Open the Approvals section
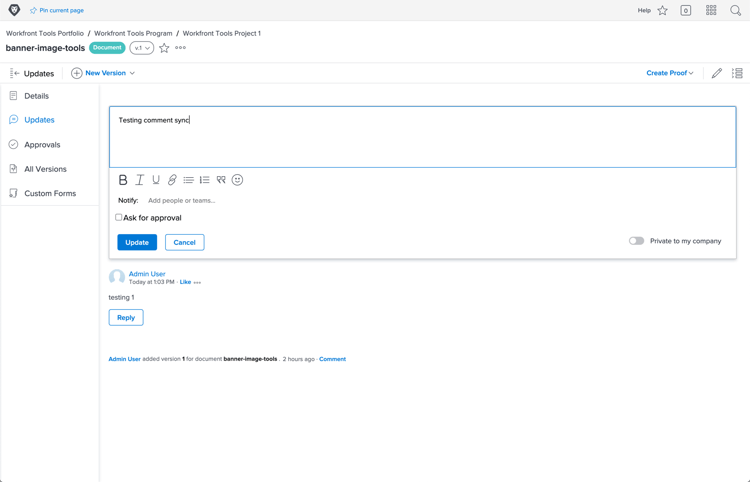The height and width of the screenshot is (482, 750). click(x=42, y=144)
